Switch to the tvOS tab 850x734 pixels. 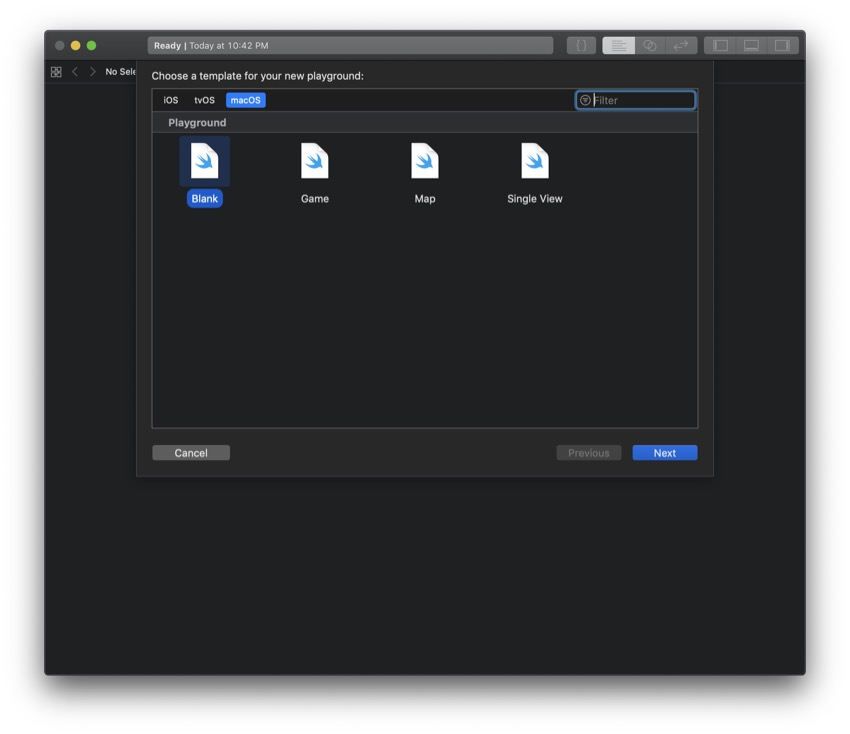click(x=204, y=100)
